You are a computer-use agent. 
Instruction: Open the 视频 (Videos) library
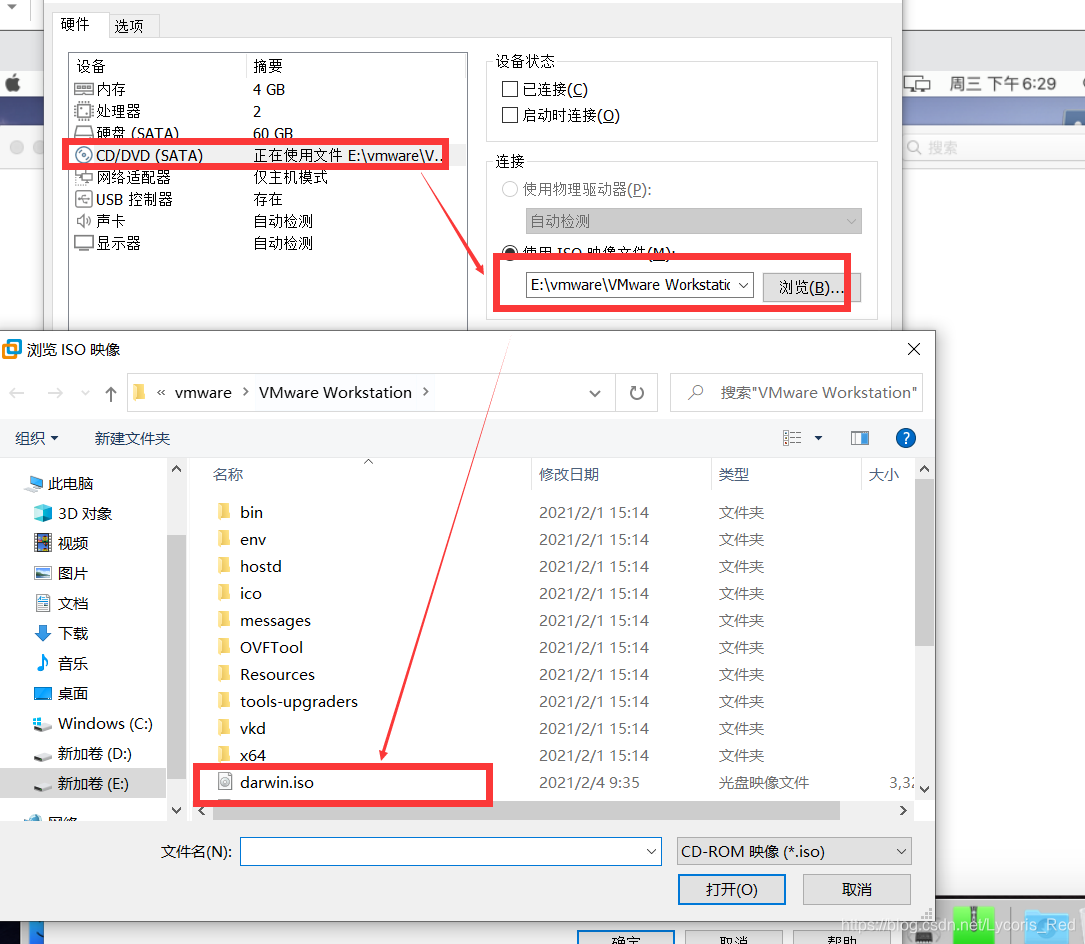pos(62,543)
